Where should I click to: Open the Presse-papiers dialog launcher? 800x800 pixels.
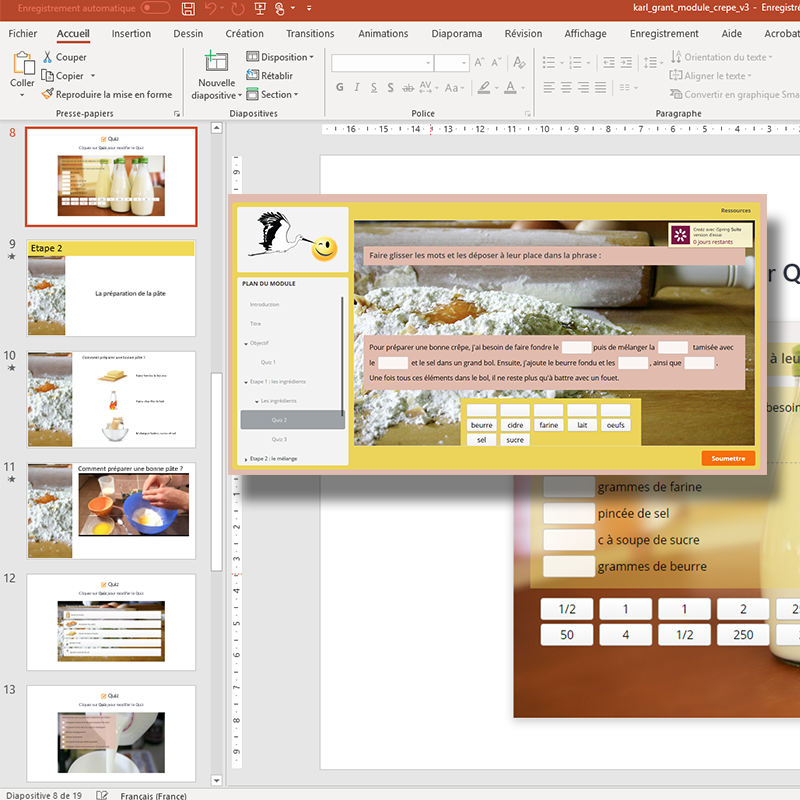coord(177,113)
